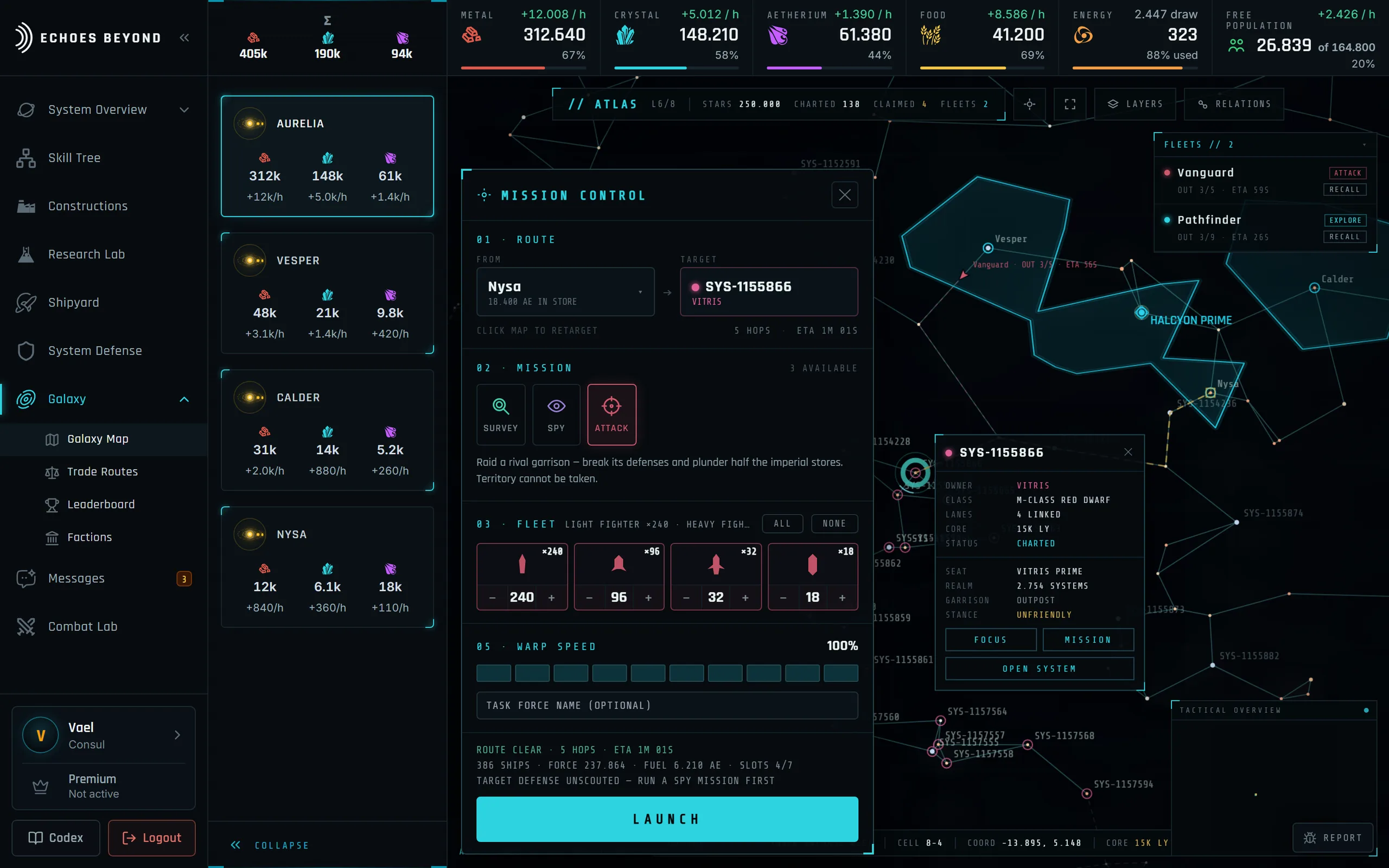Open Vael Consul profile chevron

click(x=177, y=735)
